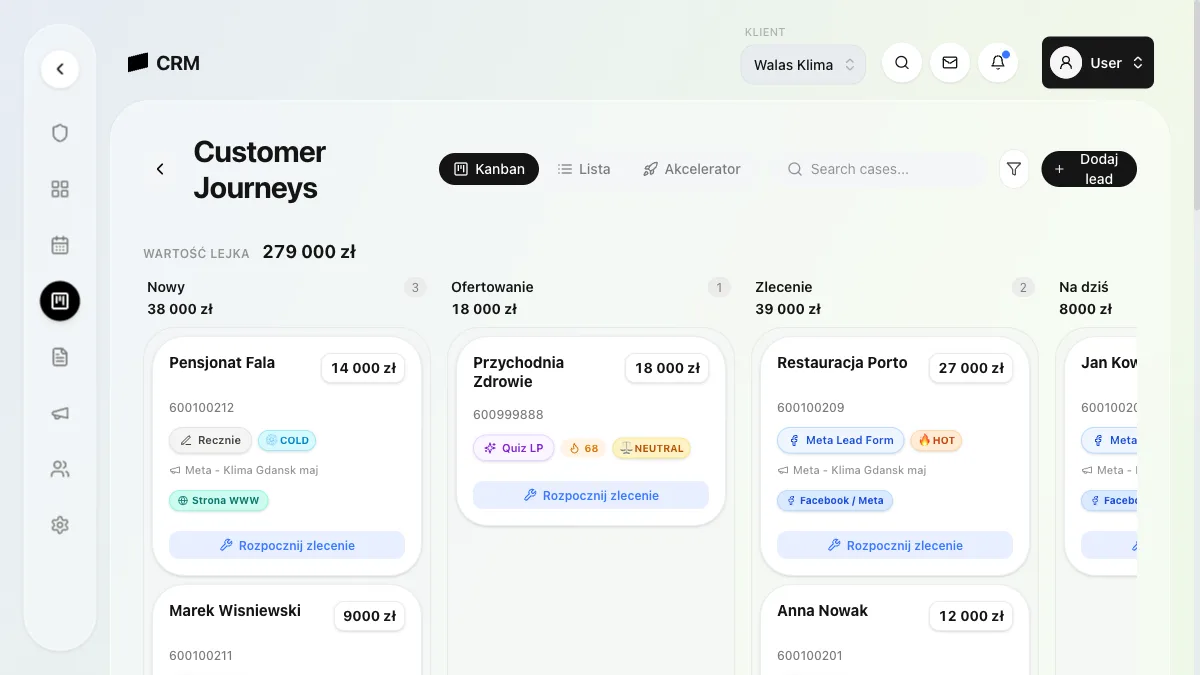This screenshot has width=1200, height=675.
Task: Click the search icon in top bar
Action: point(902,63)
